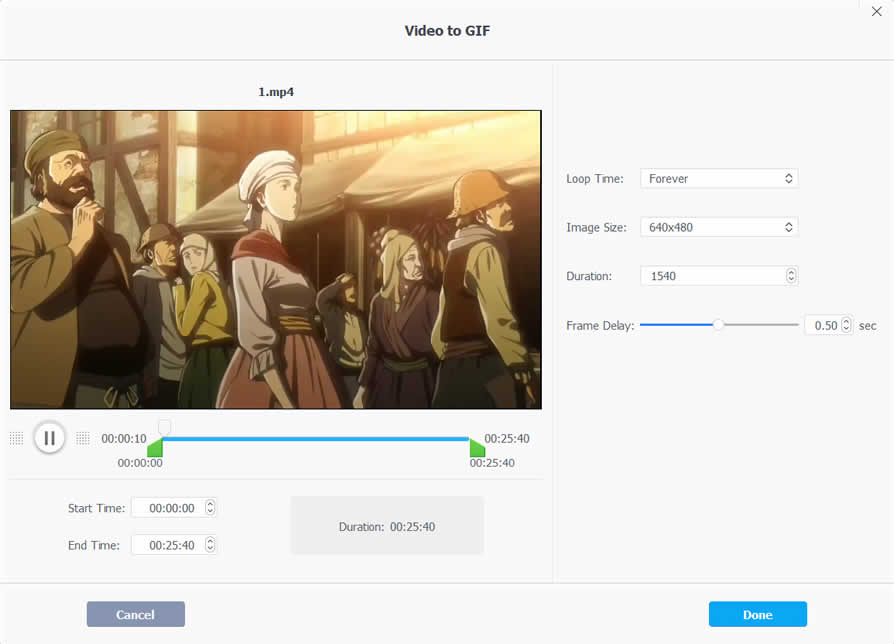Click the End Time stepper arrows
The height and width of the screenshot is (644, 894).
210,545
